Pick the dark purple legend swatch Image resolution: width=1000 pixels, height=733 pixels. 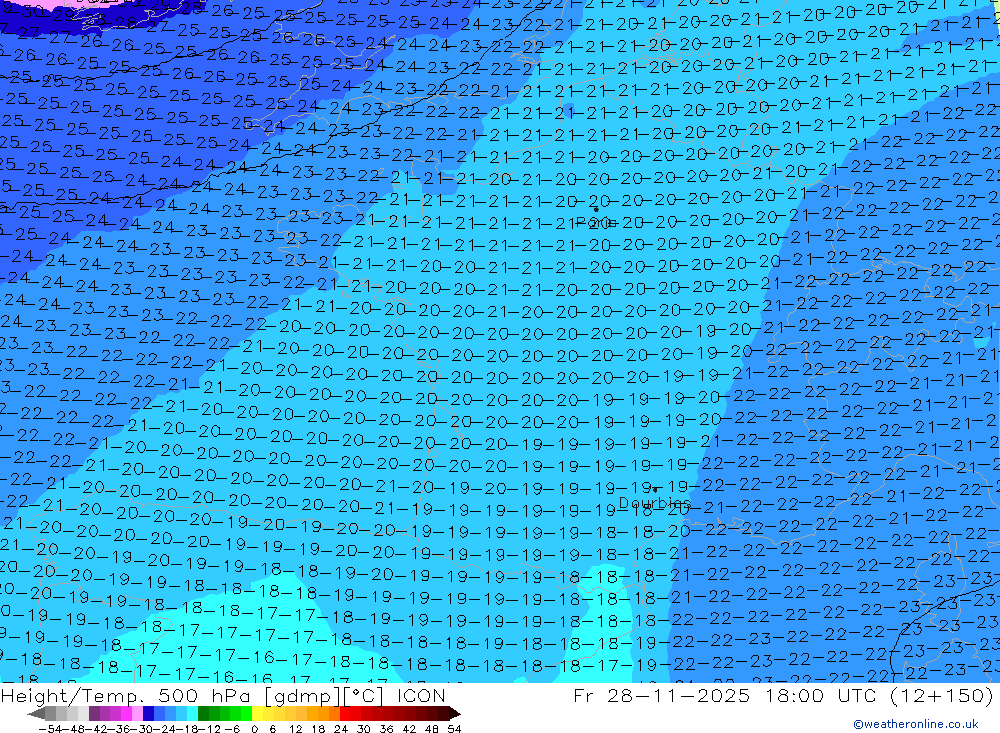[x=94, y=714]
